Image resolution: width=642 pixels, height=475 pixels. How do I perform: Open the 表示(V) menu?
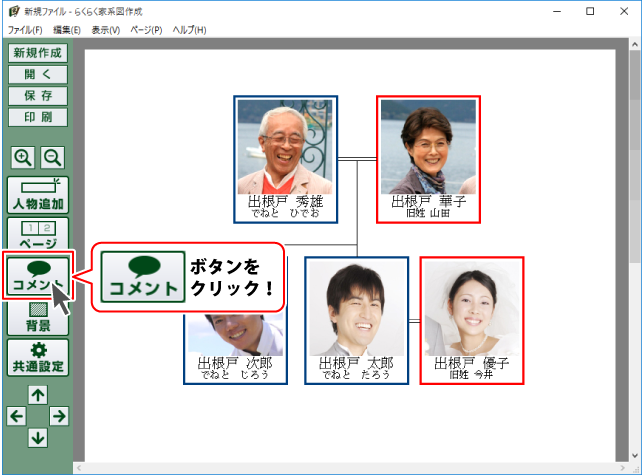pyautogui.click(x=106, y=30)
